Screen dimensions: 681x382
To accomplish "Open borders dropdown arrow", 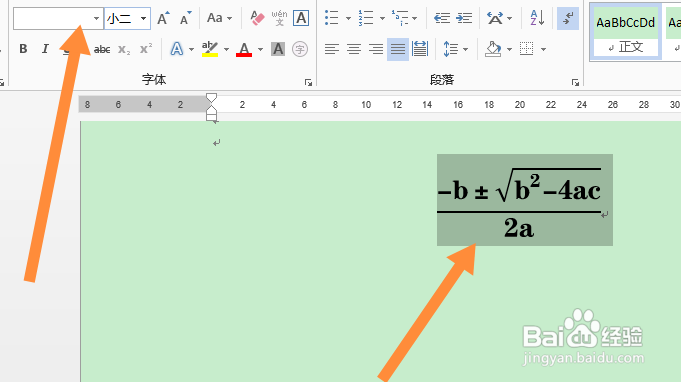I will click(543, 49).
